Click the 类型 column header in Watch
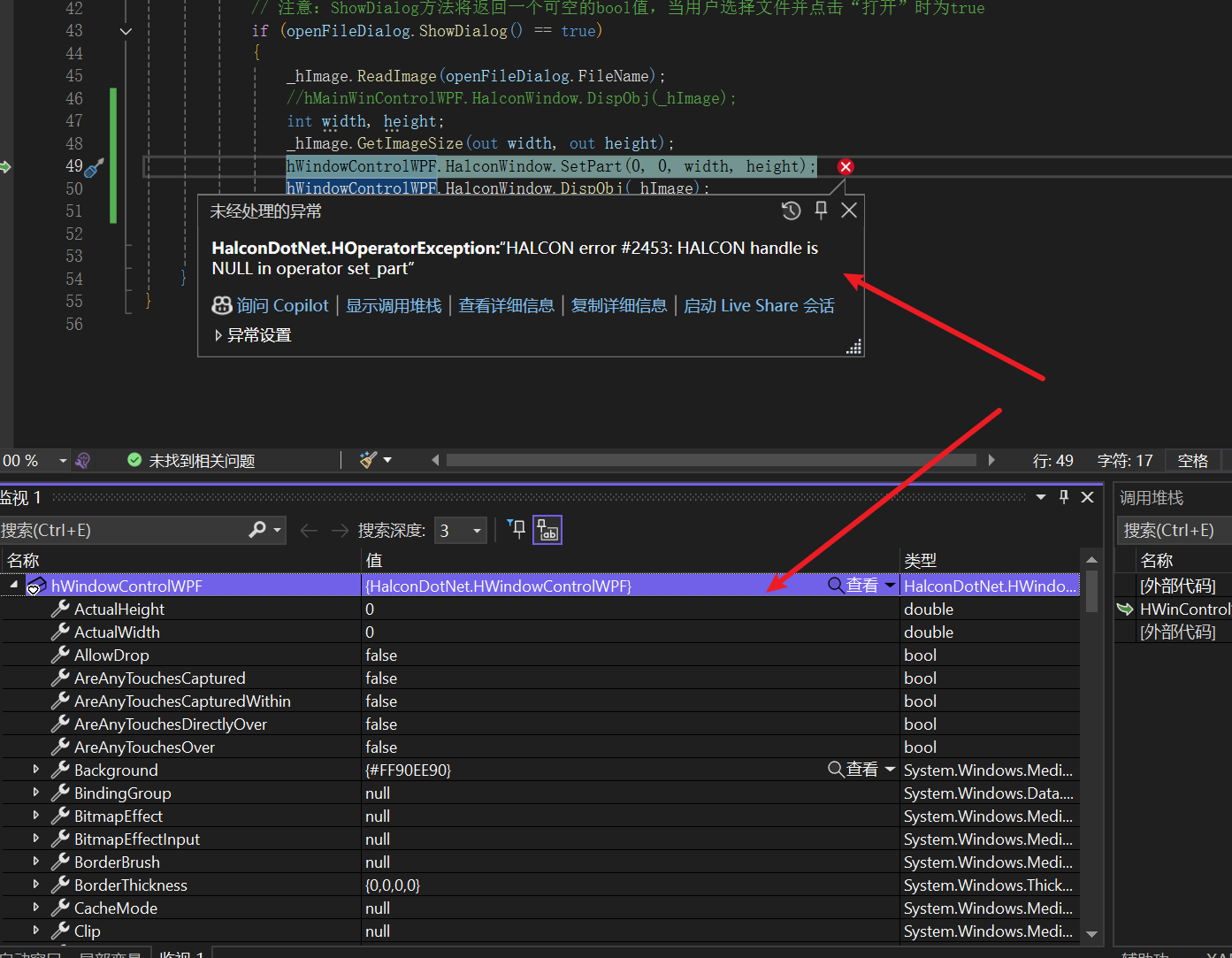 (x=990, y=560)
